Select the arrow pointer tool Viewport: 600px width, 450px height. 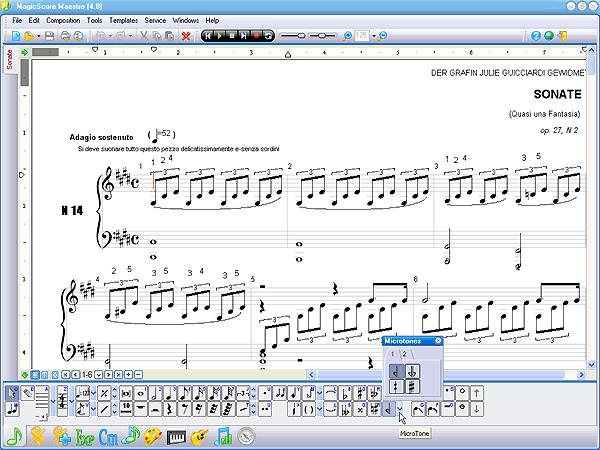pos(12,393)
